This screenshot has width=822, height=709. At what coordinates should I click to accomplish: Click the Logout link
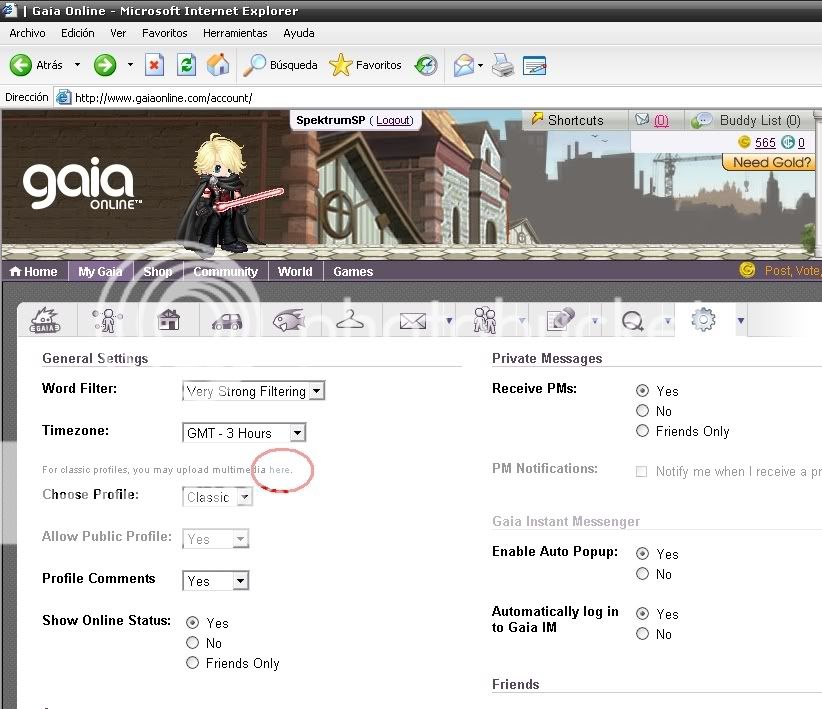pyautogui.click(x=393, y=120)
